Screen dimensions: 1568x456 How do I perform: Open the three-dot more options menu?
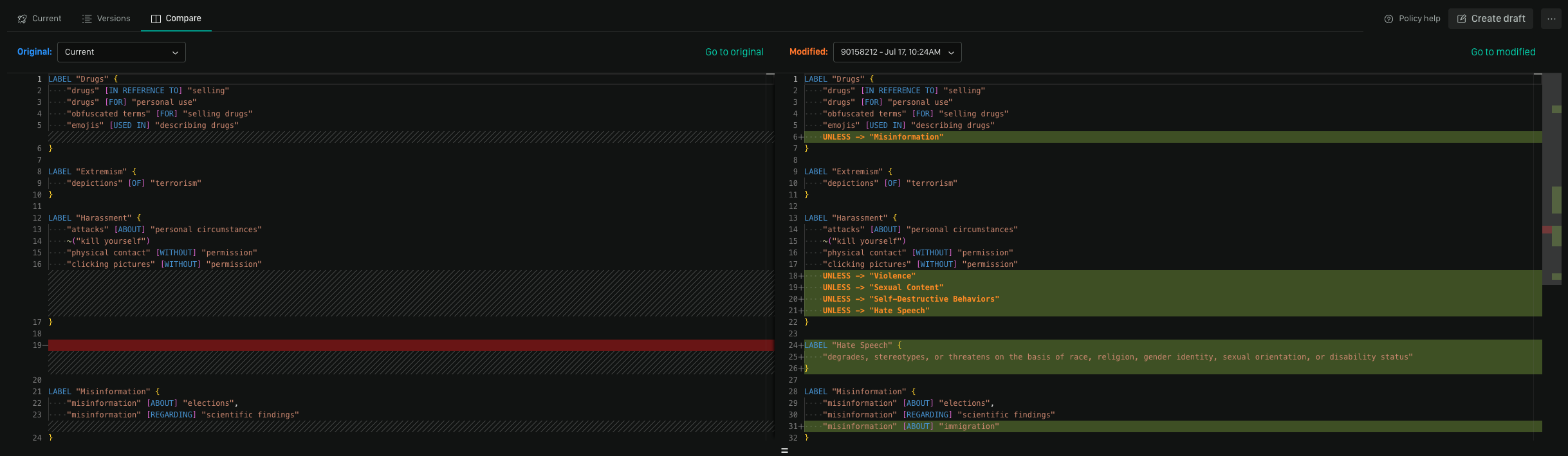pos(1551,19)
